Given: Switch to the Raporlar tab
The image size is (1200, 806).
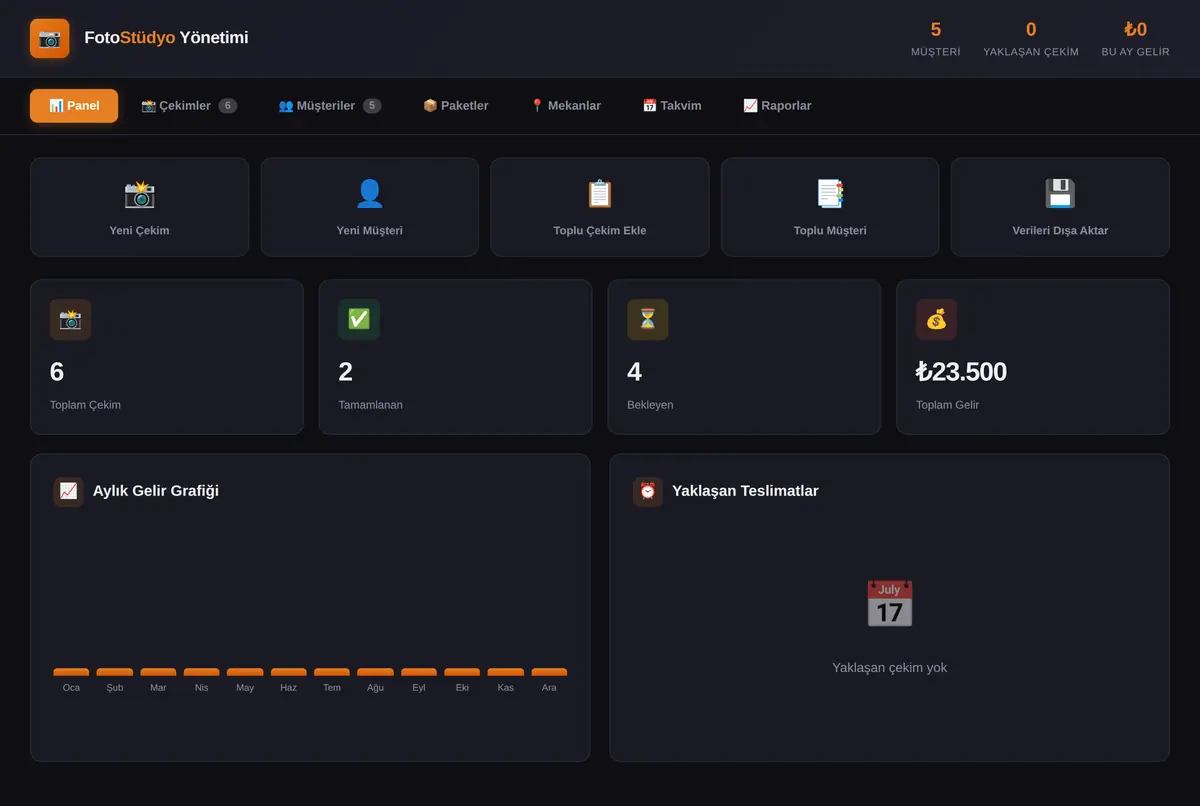Looking at the screenshot, I should (x=777, y=106).
